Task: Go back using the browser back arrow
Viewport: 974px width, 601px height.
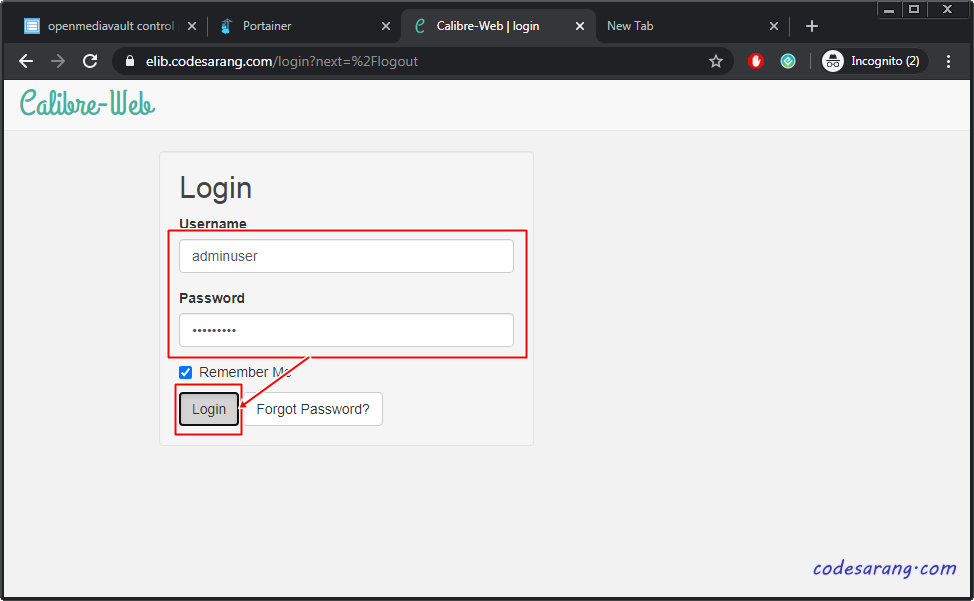Action: (x=26, y=61)
